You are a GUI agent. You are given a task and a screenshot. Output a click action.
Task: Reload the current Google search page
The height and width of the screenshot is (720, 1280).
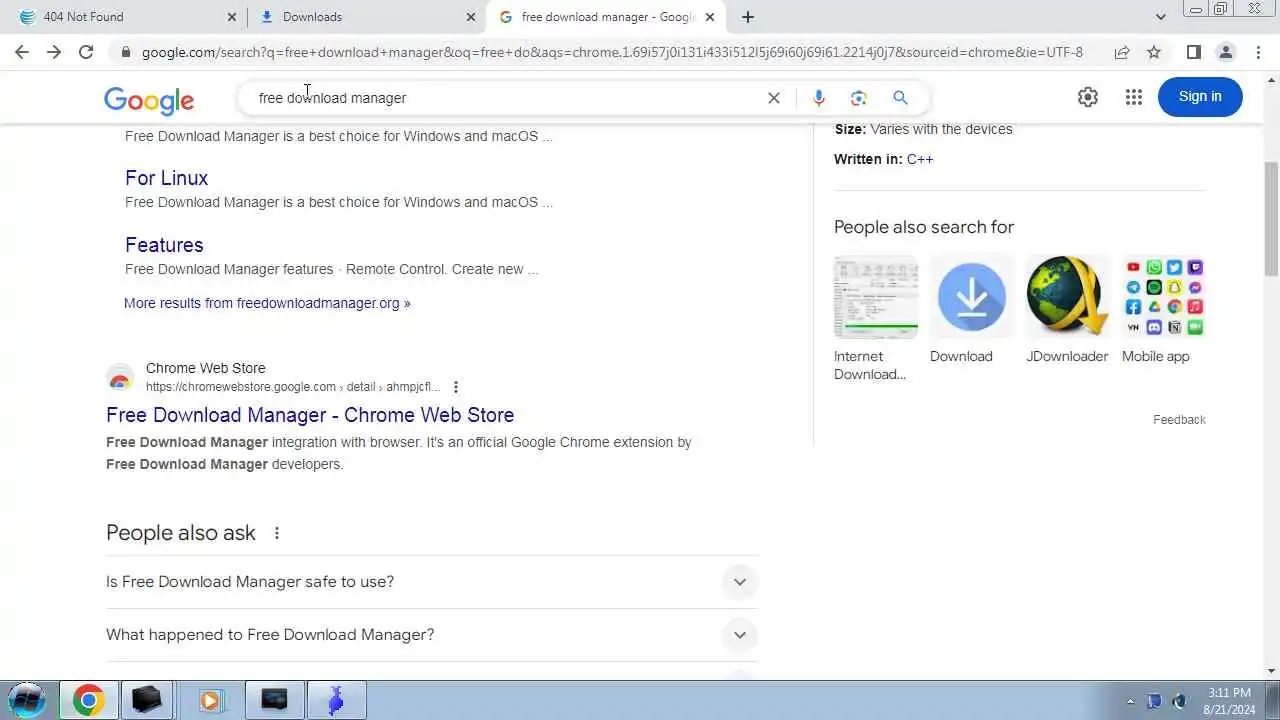[x=86, y=52]
